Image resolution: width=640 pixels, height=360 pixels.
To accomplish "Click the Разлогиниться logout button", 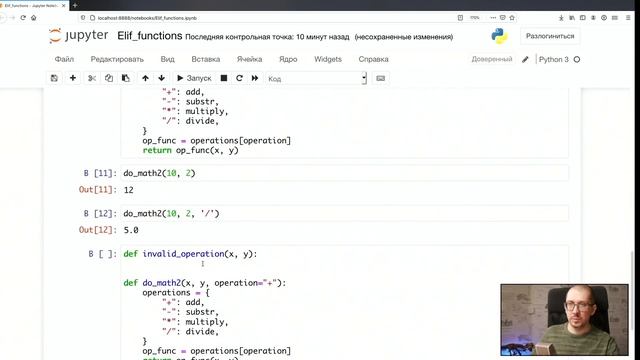I will (x=550, y=36).
